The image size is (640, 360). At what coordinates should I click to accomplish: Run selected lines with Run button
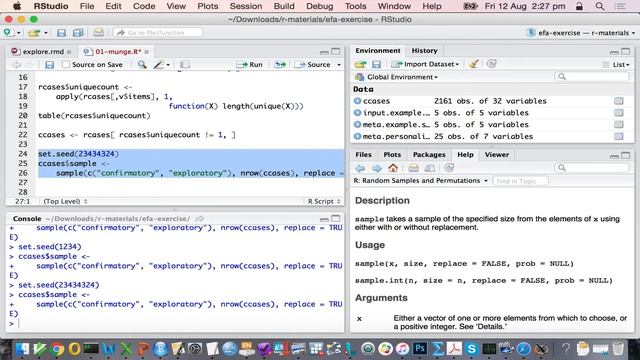249,64
